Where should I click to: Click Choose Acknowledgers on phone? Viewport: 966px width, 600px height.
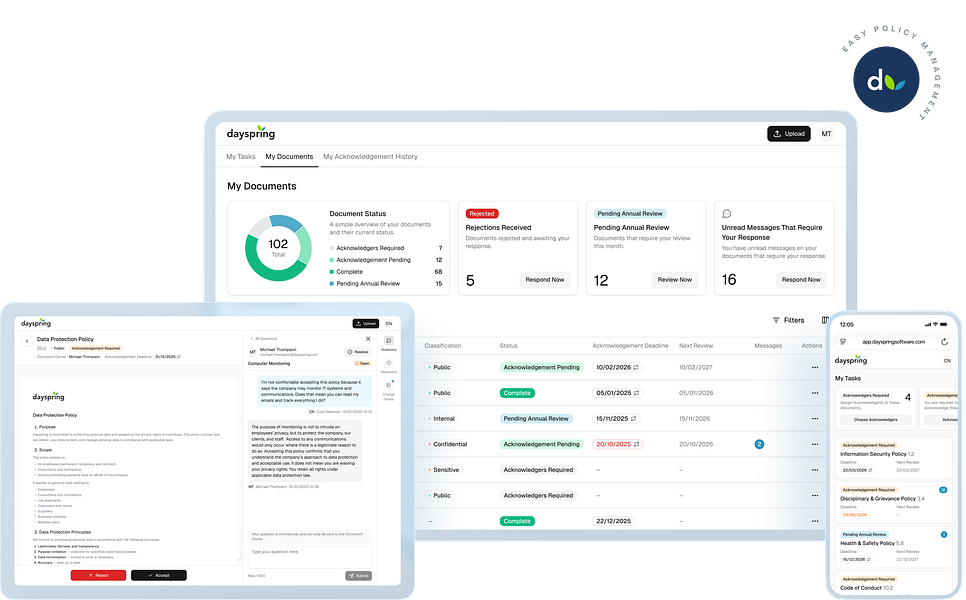[875, 420]
